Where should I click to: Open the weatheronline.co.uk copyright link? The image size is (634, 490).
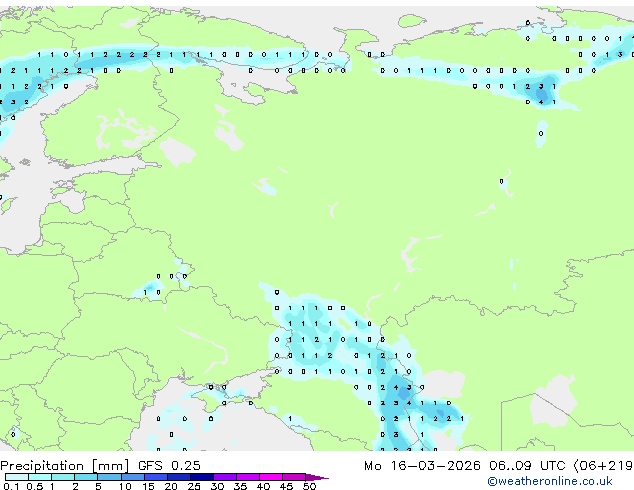pyautogui.click(x=549, y=481)
